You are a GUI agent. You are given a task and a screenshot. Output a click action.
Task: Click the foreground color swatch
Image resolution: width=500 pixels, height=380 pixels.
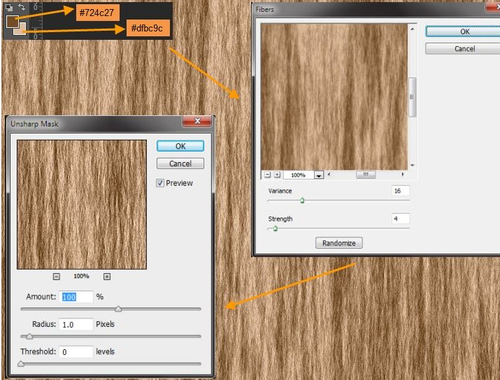pos(12,21)
